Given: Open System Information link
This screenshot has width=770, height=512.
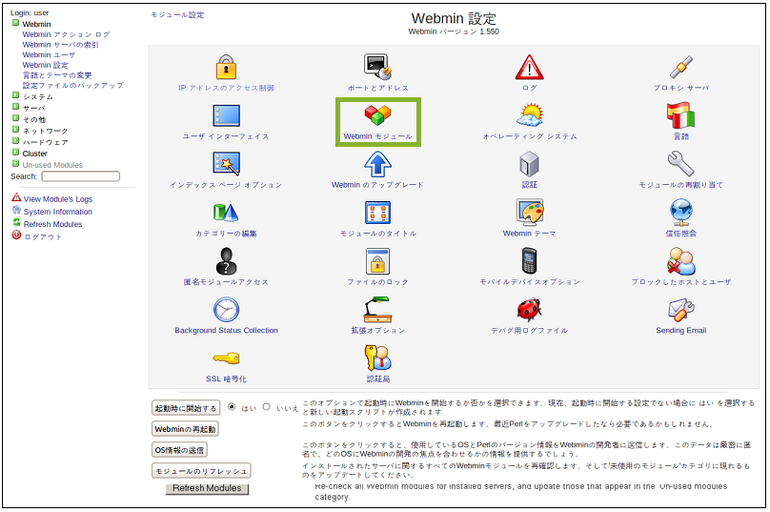Looking at the screenshot, I should (x=58, y=212).
